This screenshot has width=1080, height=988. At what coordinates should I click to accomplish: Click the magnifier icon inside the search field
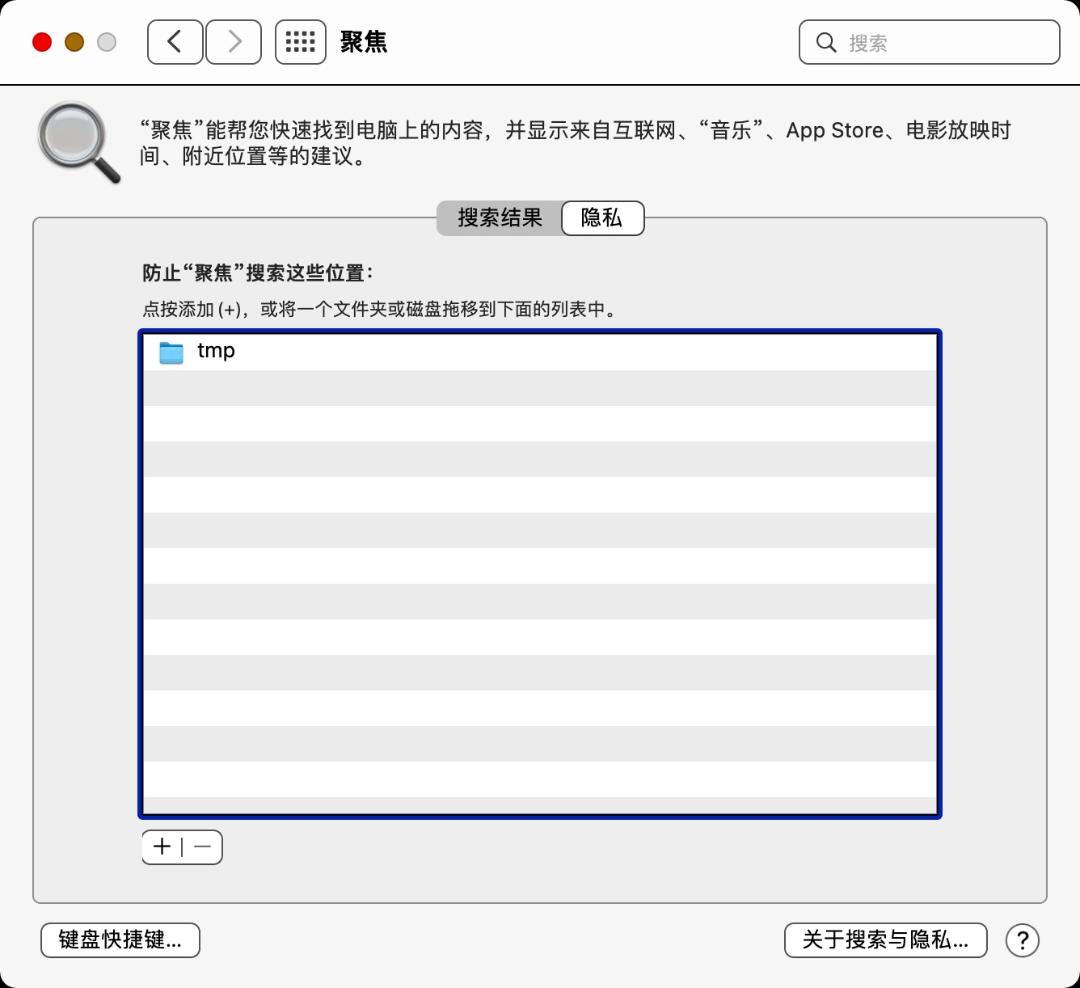(826, 43)
